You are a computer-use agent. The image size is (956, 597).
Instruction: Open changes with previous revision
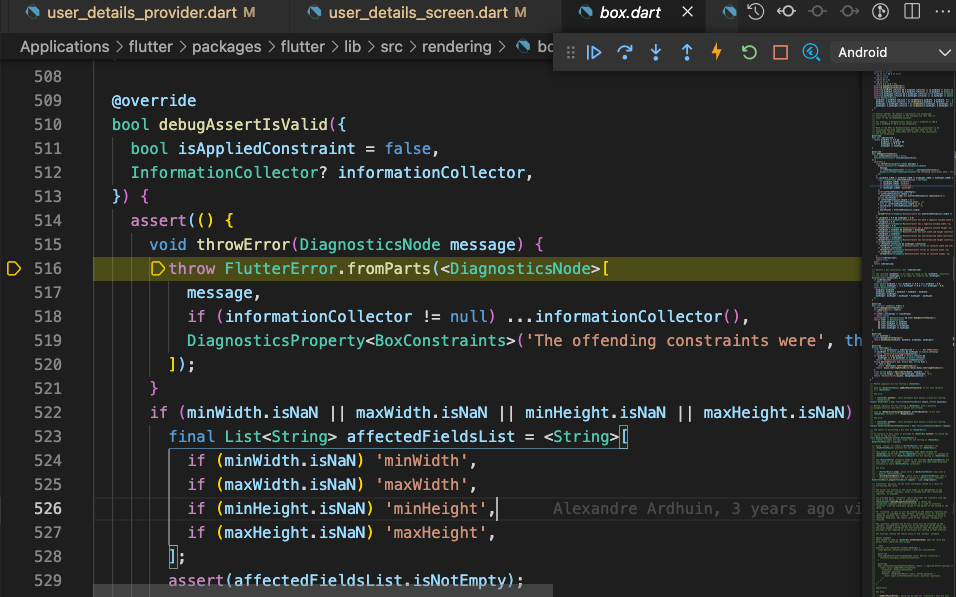coord(787,12)
